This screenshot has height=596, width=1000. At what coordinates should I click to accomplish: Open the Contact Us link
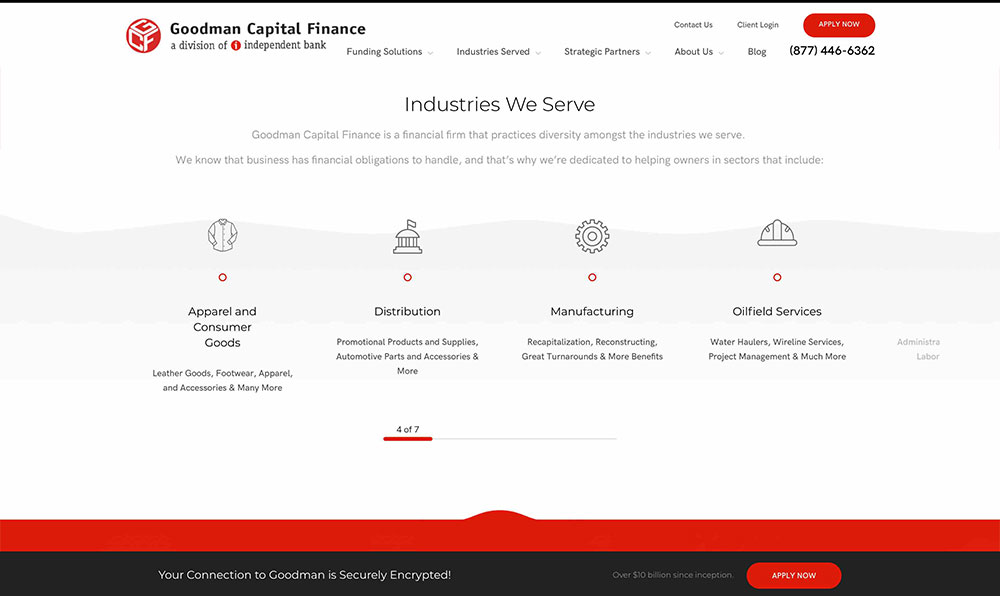pyautogui.click(x=693, y=25)
